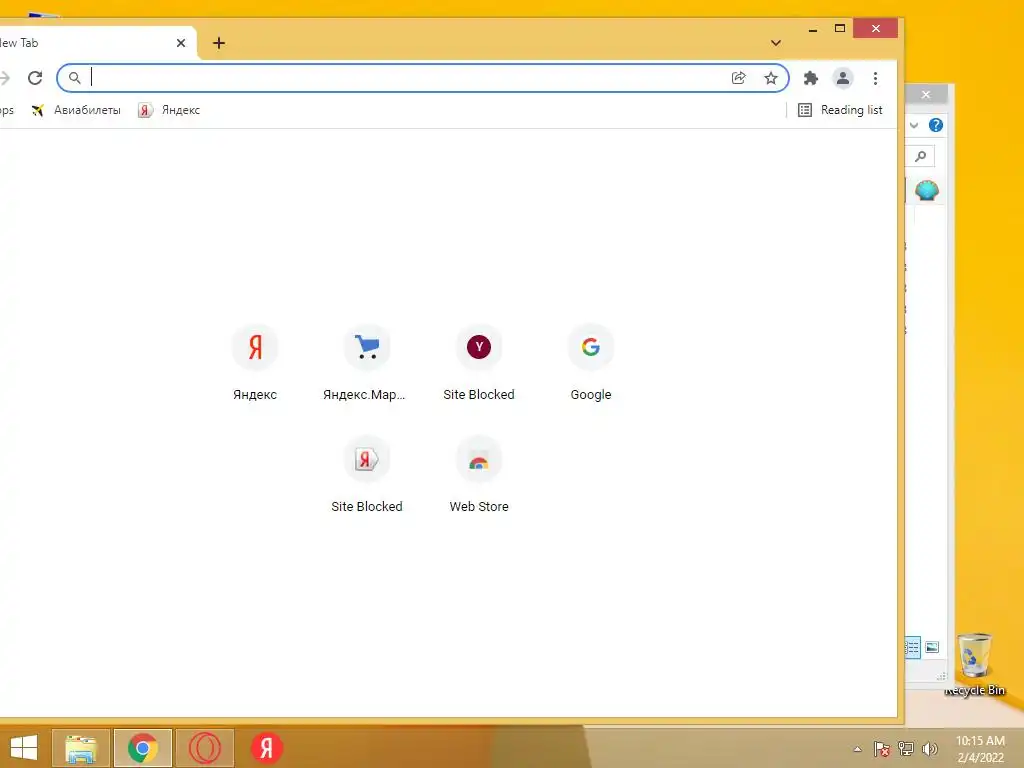Screen dimensions: 1024x768
Task: Launch Yandex from the taskbar
Action: [x=266, y=748]
